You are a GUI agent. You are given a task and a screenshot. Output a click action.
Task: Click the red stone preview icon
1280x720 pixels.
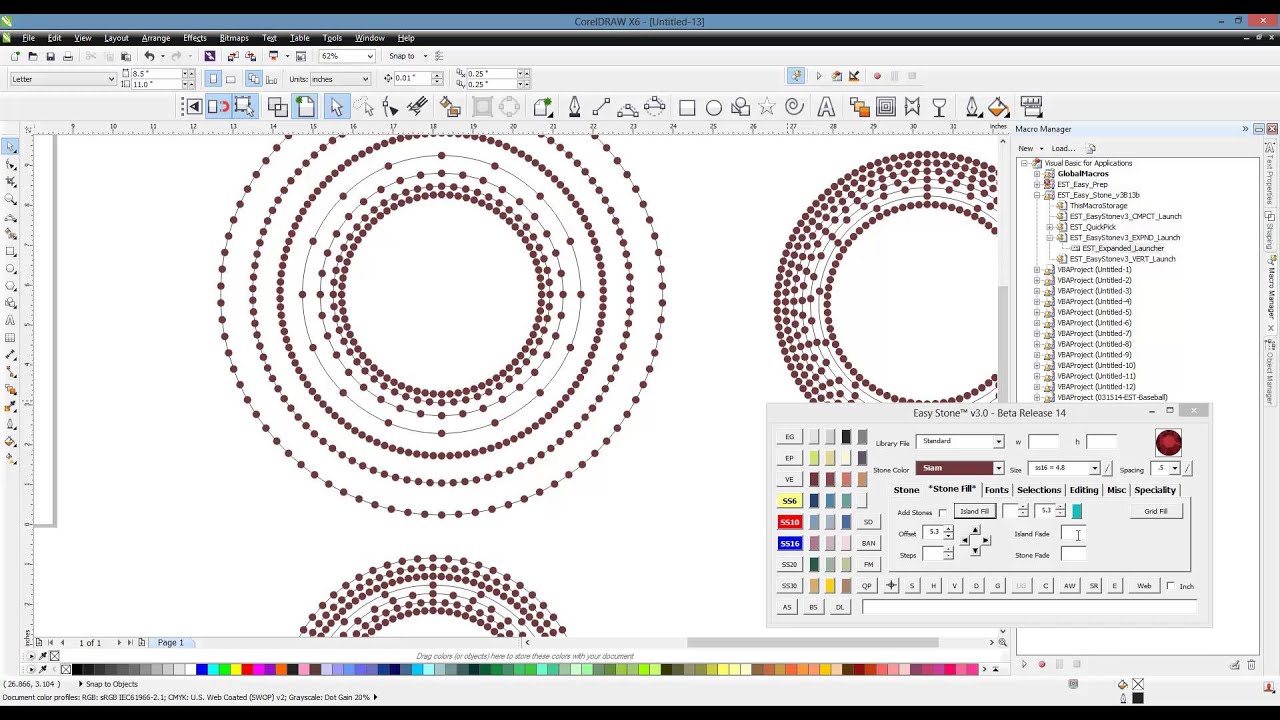1168,443
